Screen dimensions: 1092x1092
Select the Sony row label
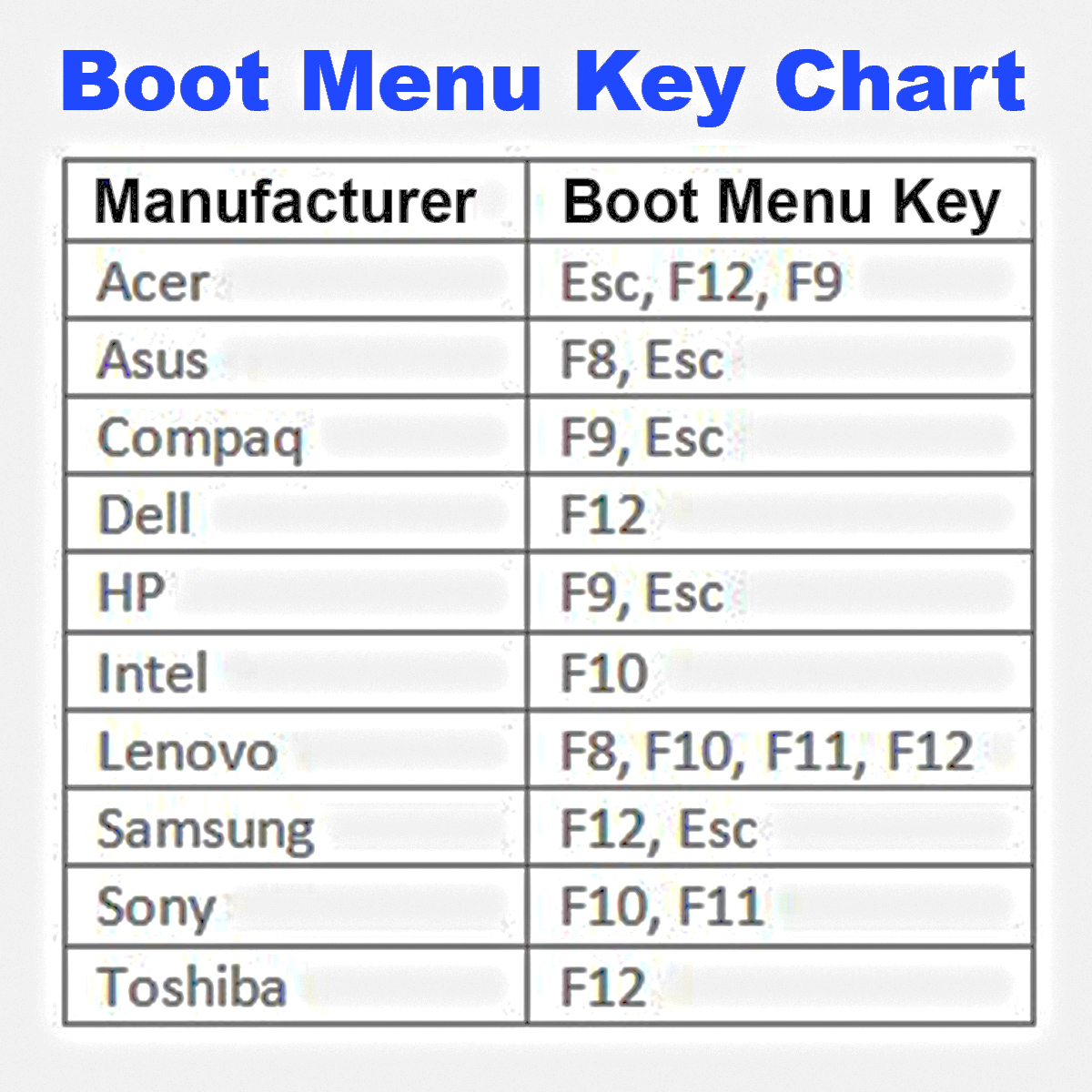296,906
